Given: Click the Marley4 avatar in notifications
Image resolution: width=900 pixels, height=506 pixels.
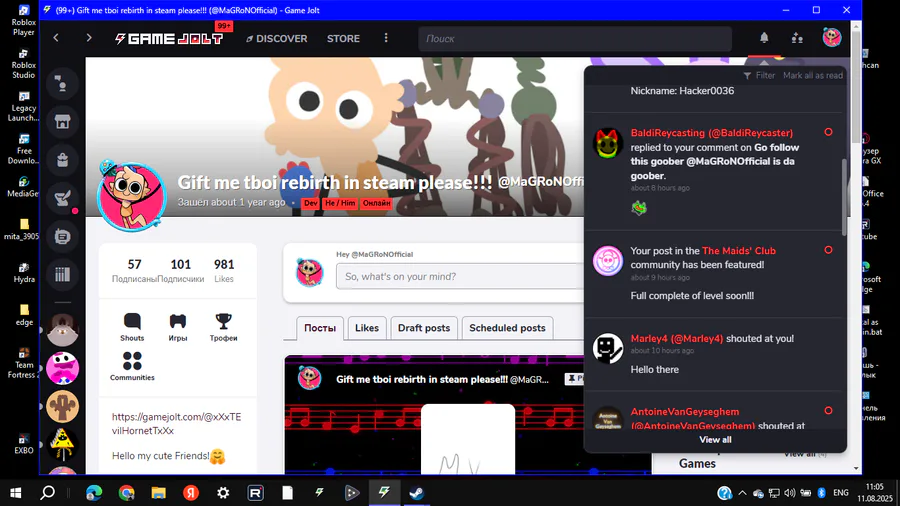Looking at the screenshot, I should click(x=608, y=348).
